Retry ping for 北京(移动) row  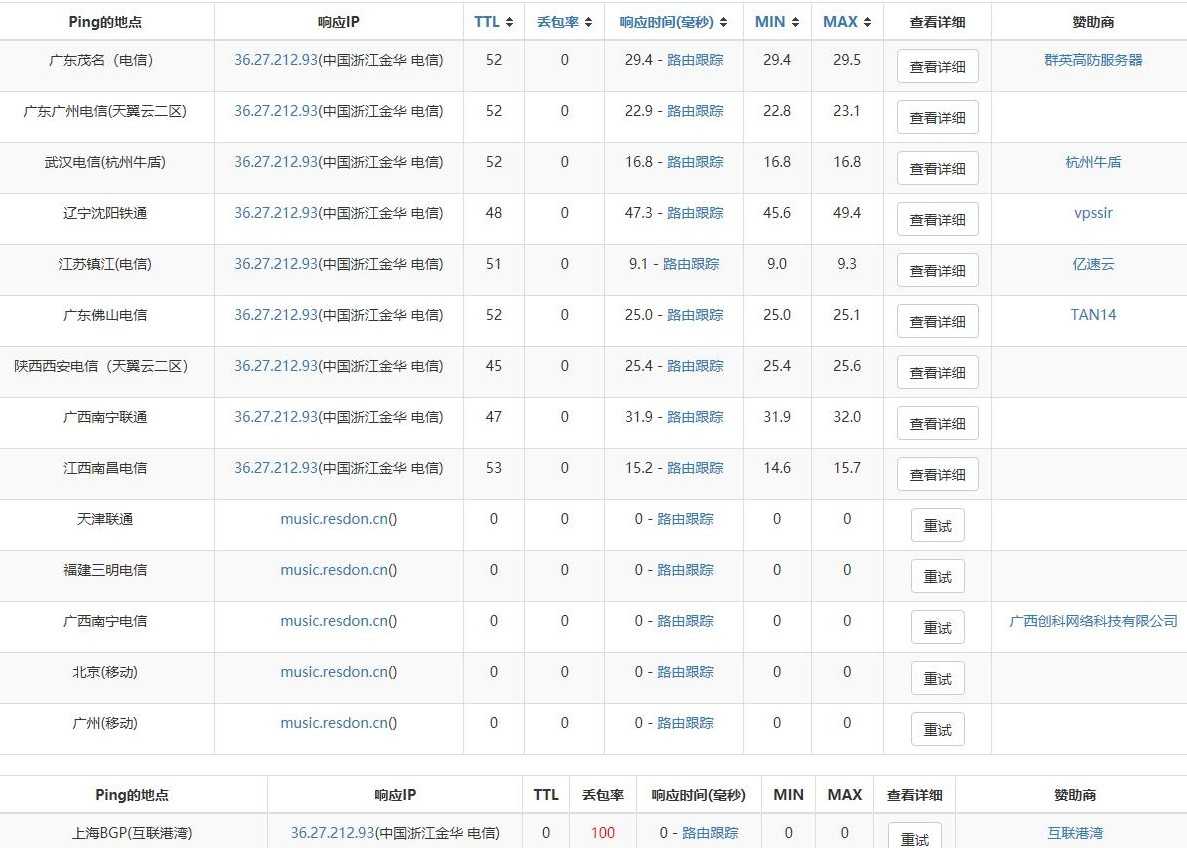pos(937,679)
